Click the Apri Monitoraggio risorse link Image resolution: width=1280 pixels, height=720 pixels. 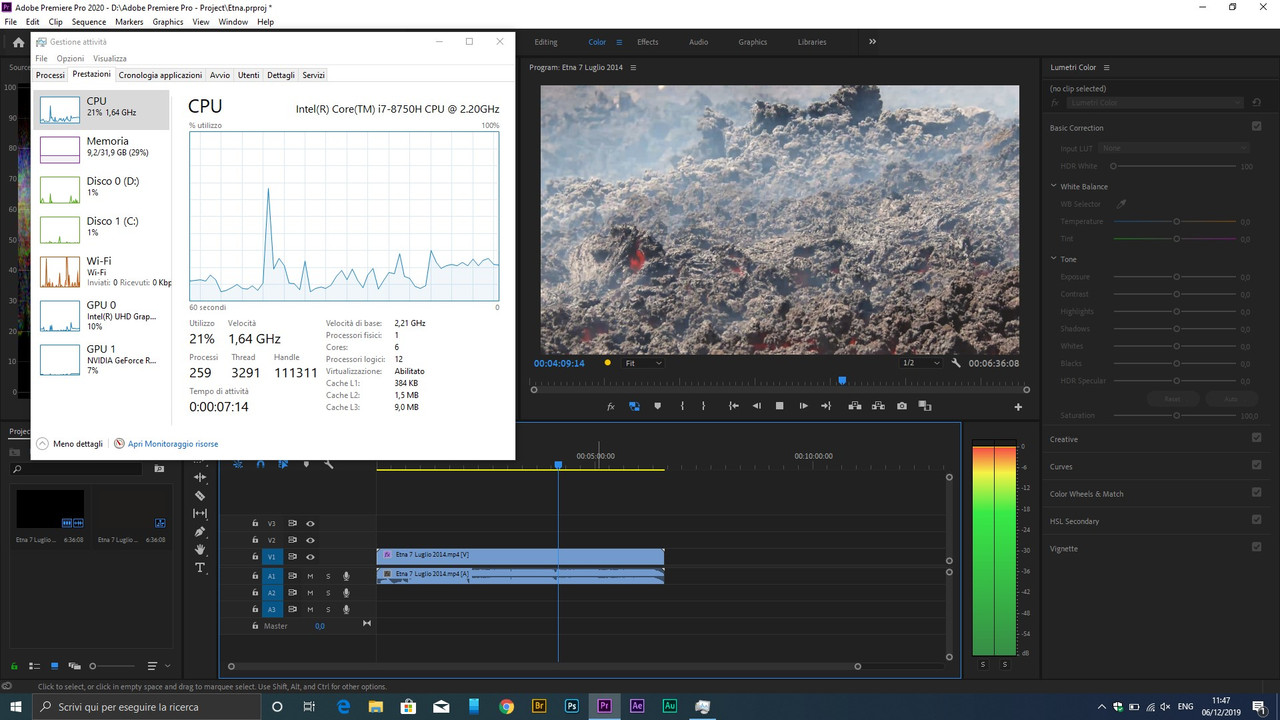tap(172, 444)
